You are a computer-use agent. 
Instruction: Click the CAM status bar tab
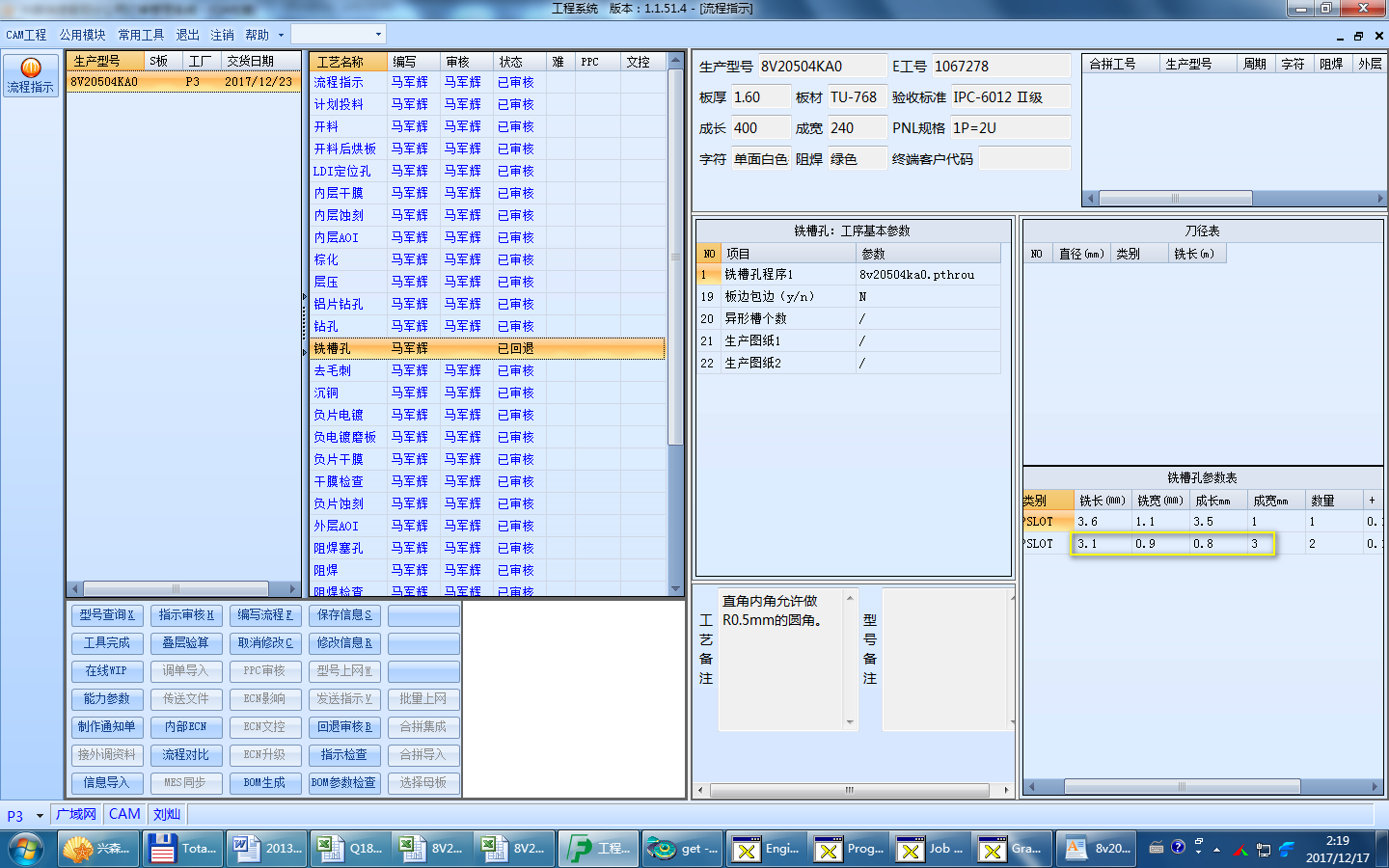tap(124, 815)
